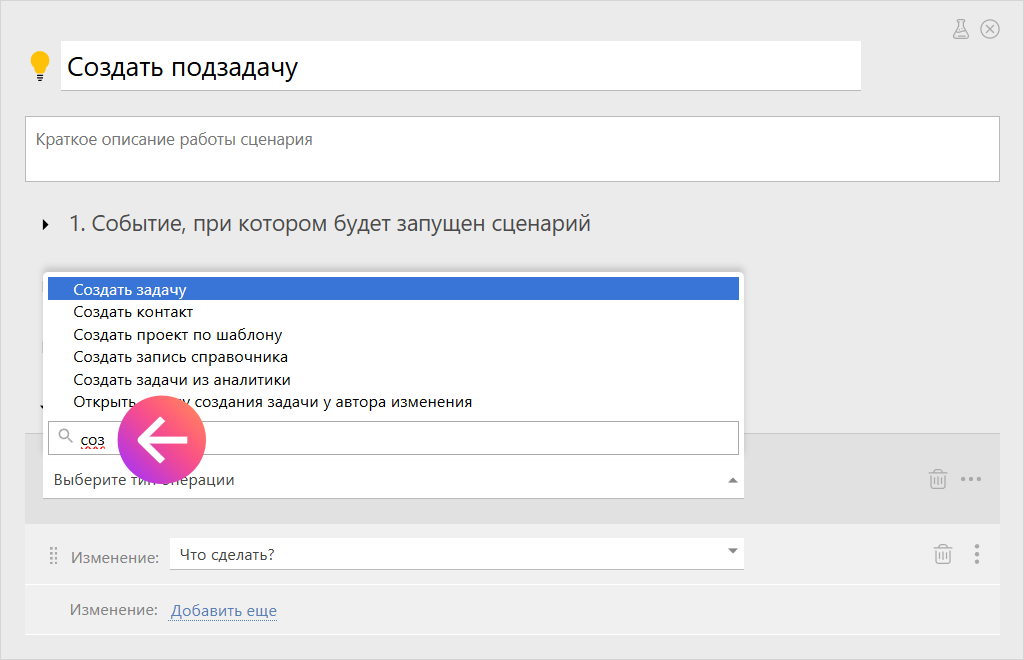This screenshot has height=660, width=1024.
Task: Delete the 'Что сделать?' row using trash icon
Action: (942, 554)
